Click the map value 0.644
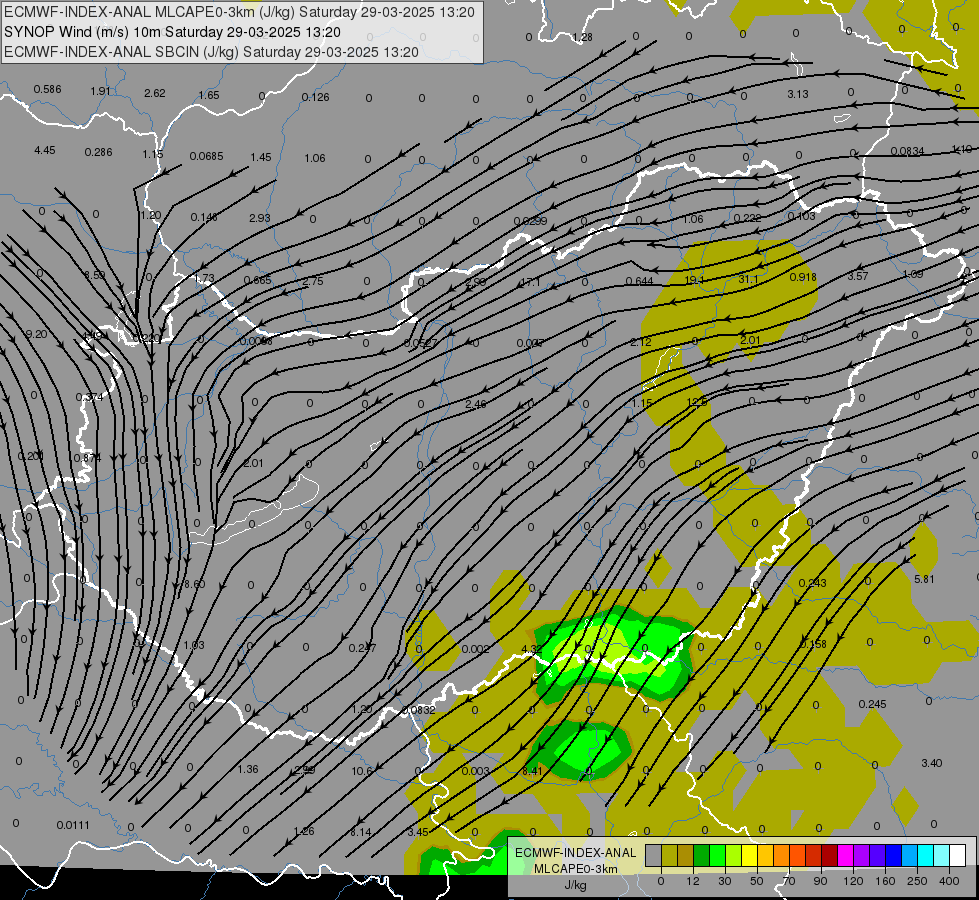Viewport: 979px width, 900px height. [x=639, y=282]
